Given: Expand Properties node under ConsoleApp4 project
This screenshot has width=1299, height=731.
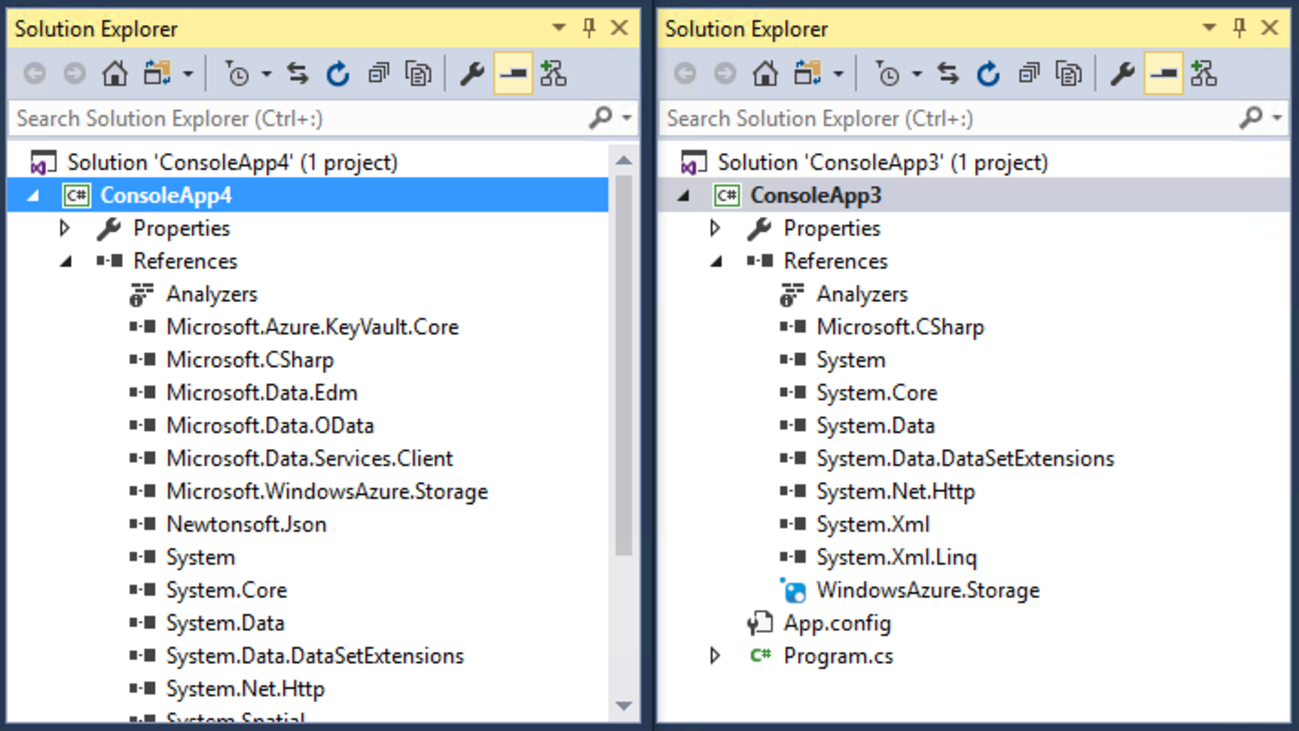Looking at the screenshot, I should pyautogui.click(x=65, y=228).
